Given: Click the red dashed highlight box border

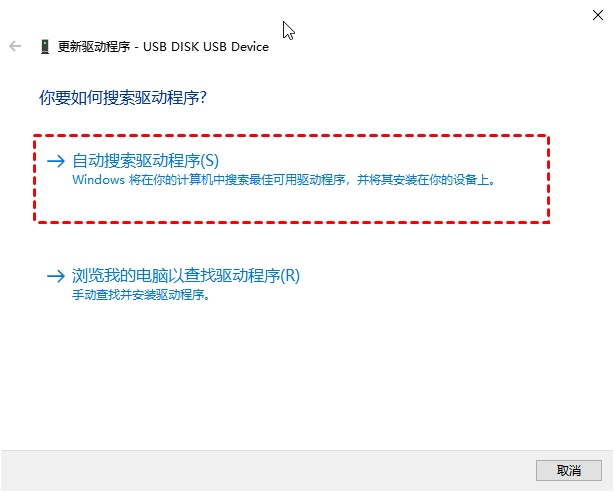Looking at the screenshot, I should click(x=291, y=136).
